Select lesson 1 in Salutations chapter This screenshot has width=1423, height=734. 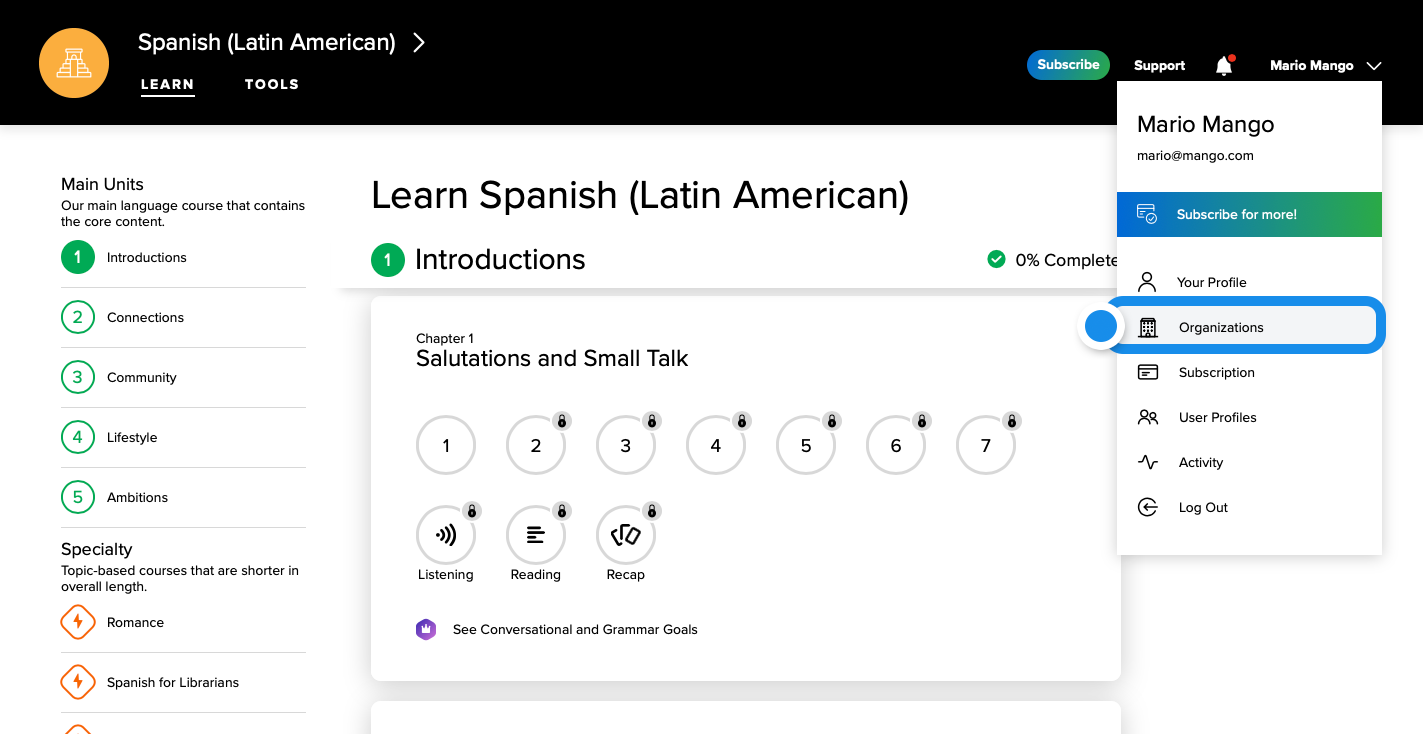click(446, 444)
